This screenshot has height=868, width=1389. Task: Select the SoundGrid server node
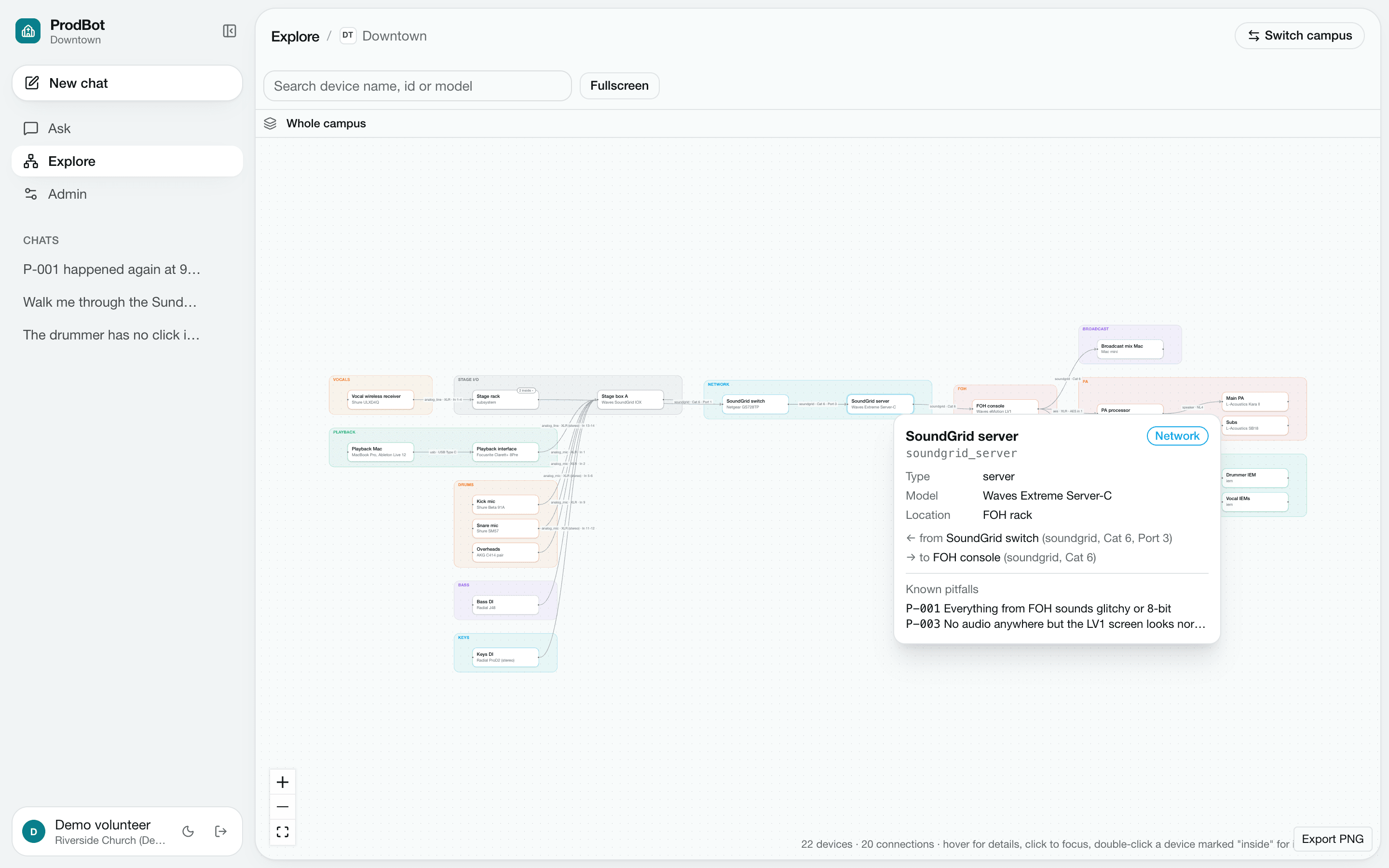[x=880, y=404]
